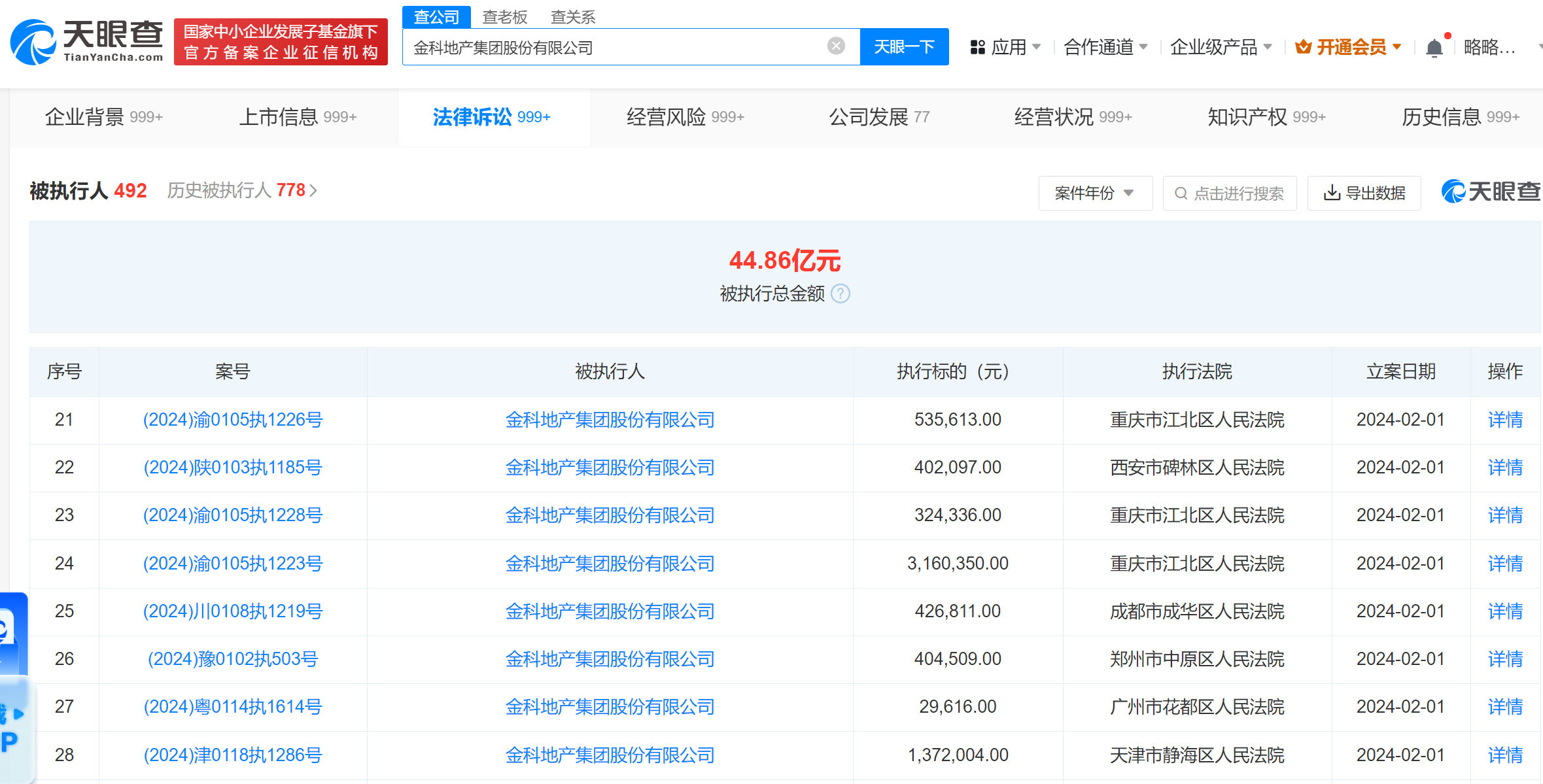Click the 应用 grid icon
The width and height of the screenshot is (1543, 784).
pyautogui.click(x=978, y=47)
